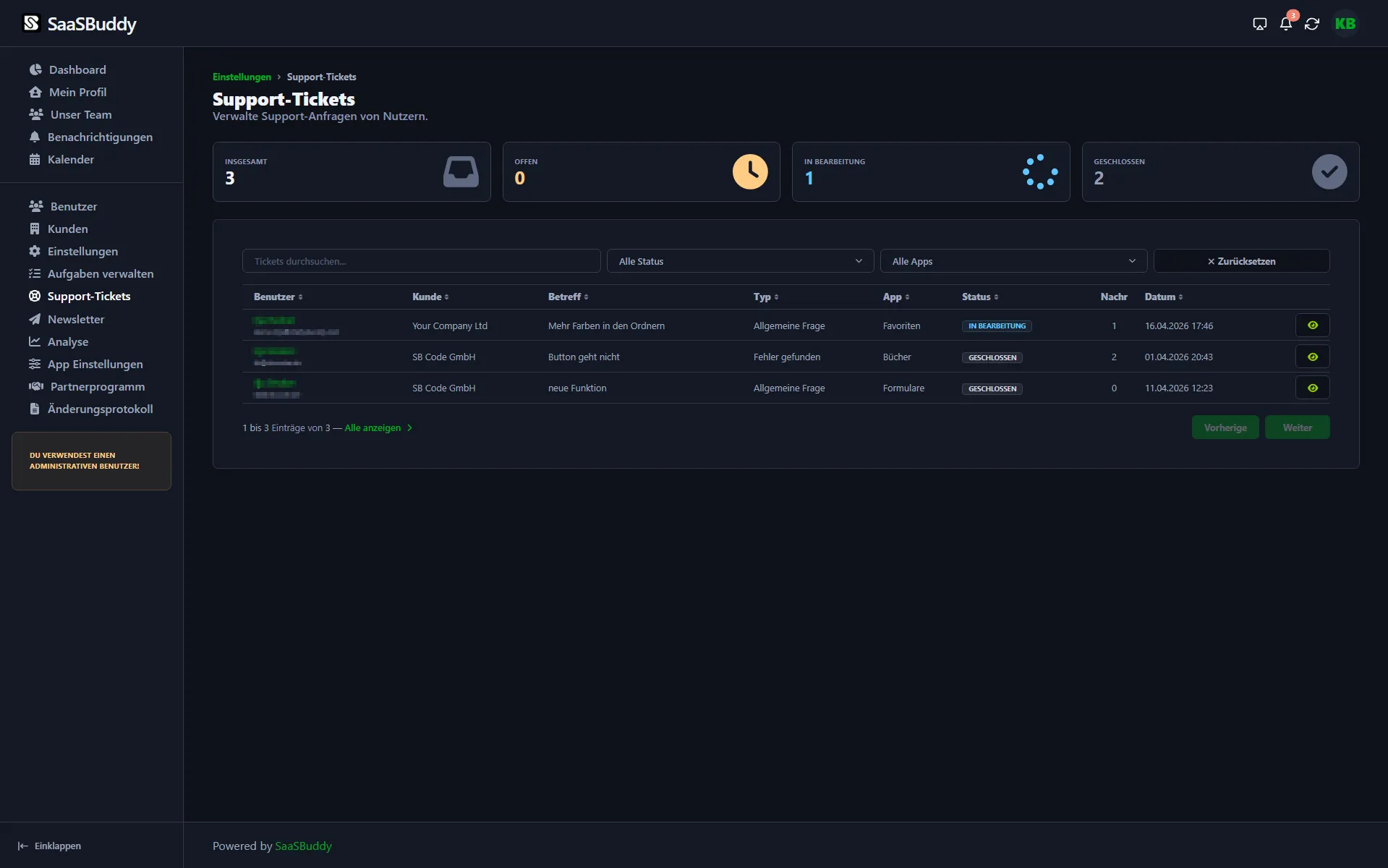This screenshot has width=1388, height=868.
Task: Go to Dashboard in sidebar
Action: click(77, 69)
